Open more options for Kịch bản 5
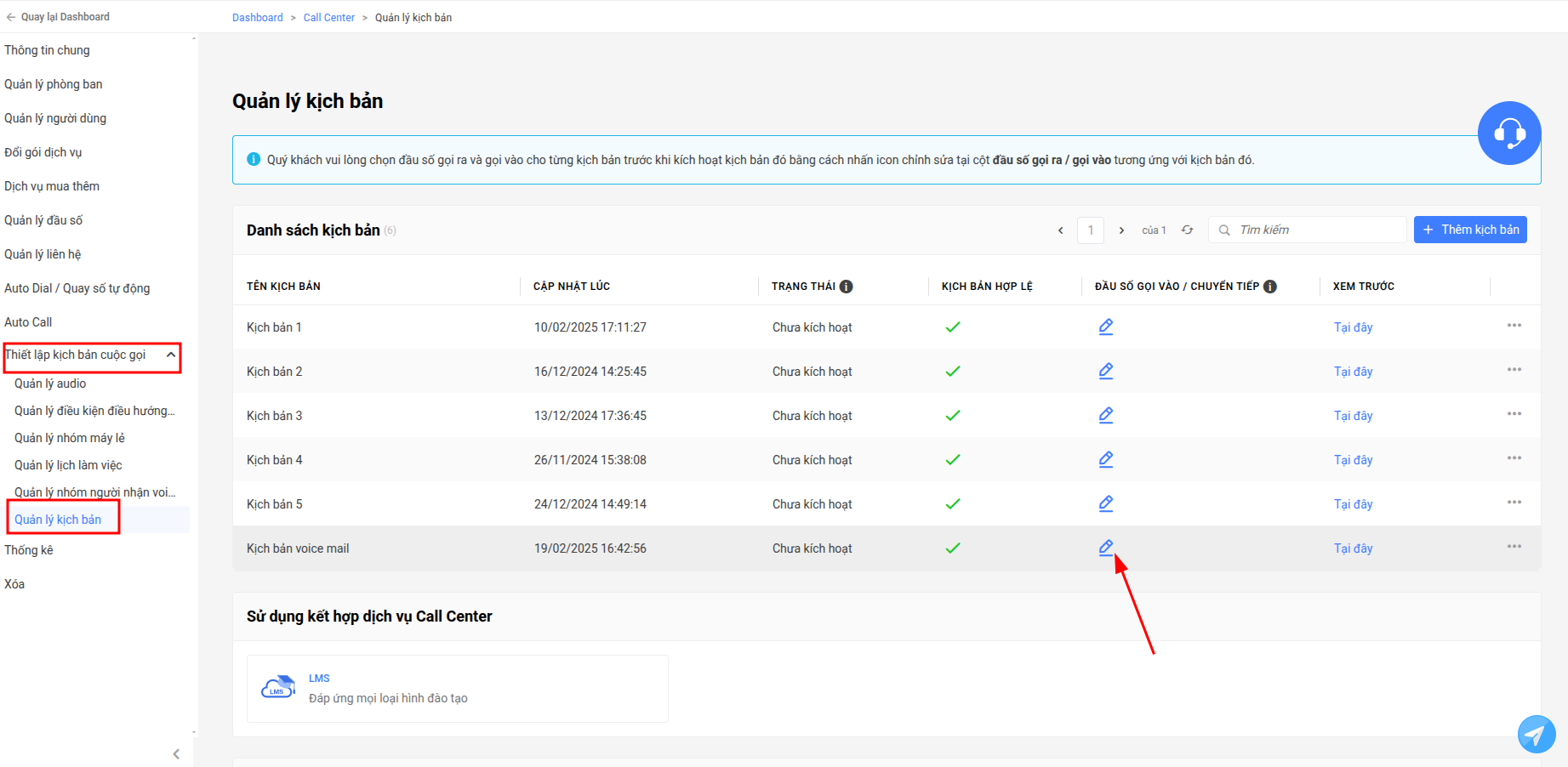 (x=1514, y=503)
